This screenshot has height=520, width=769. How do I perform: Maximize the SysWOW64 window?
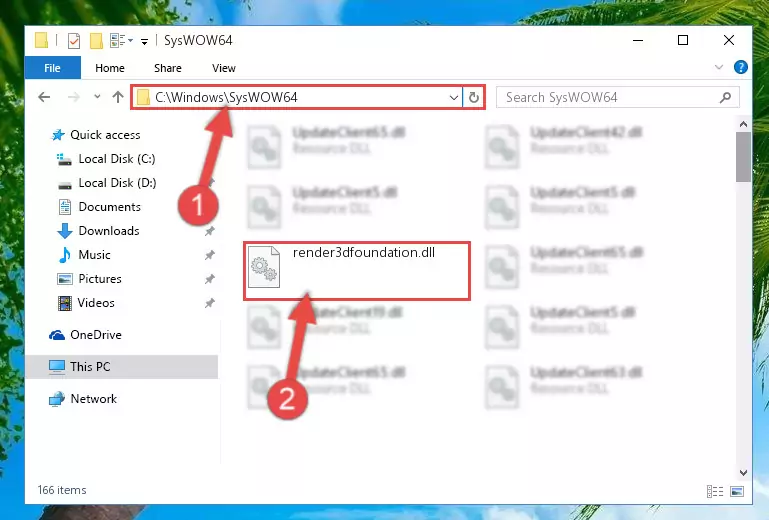[683, 40]
